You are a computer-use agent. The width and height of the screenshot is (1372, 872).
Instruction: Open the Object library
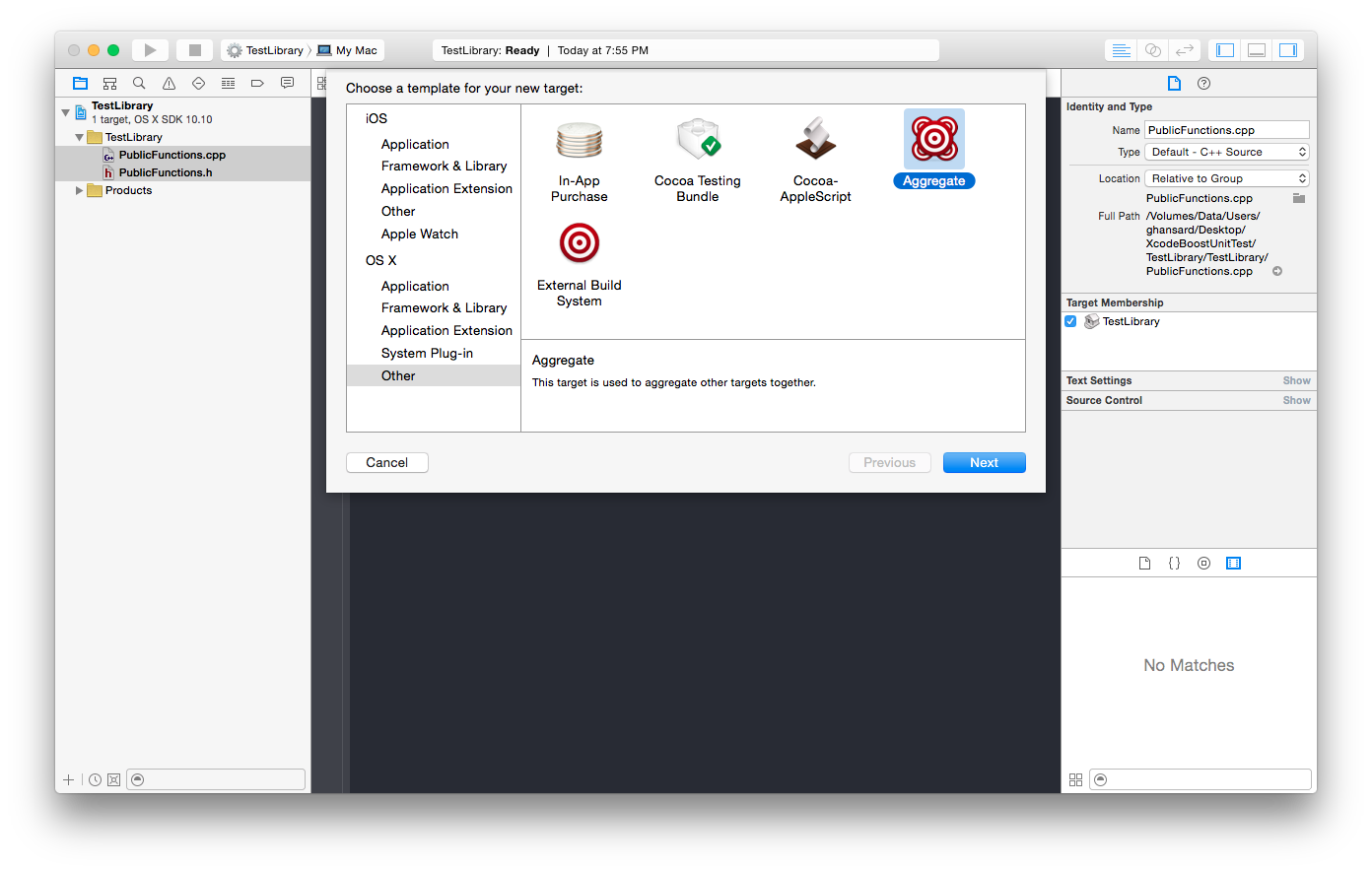pyautogui.click(x=1203, y=564)
